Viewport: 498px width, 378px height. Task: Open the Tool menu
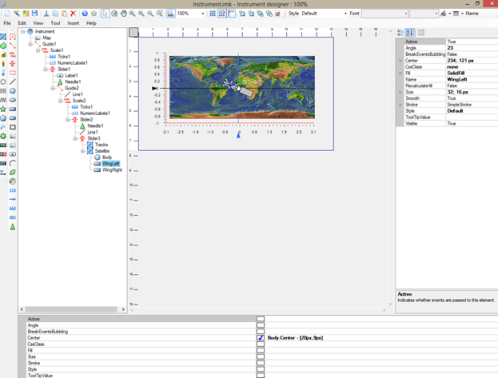click(55, 23)
